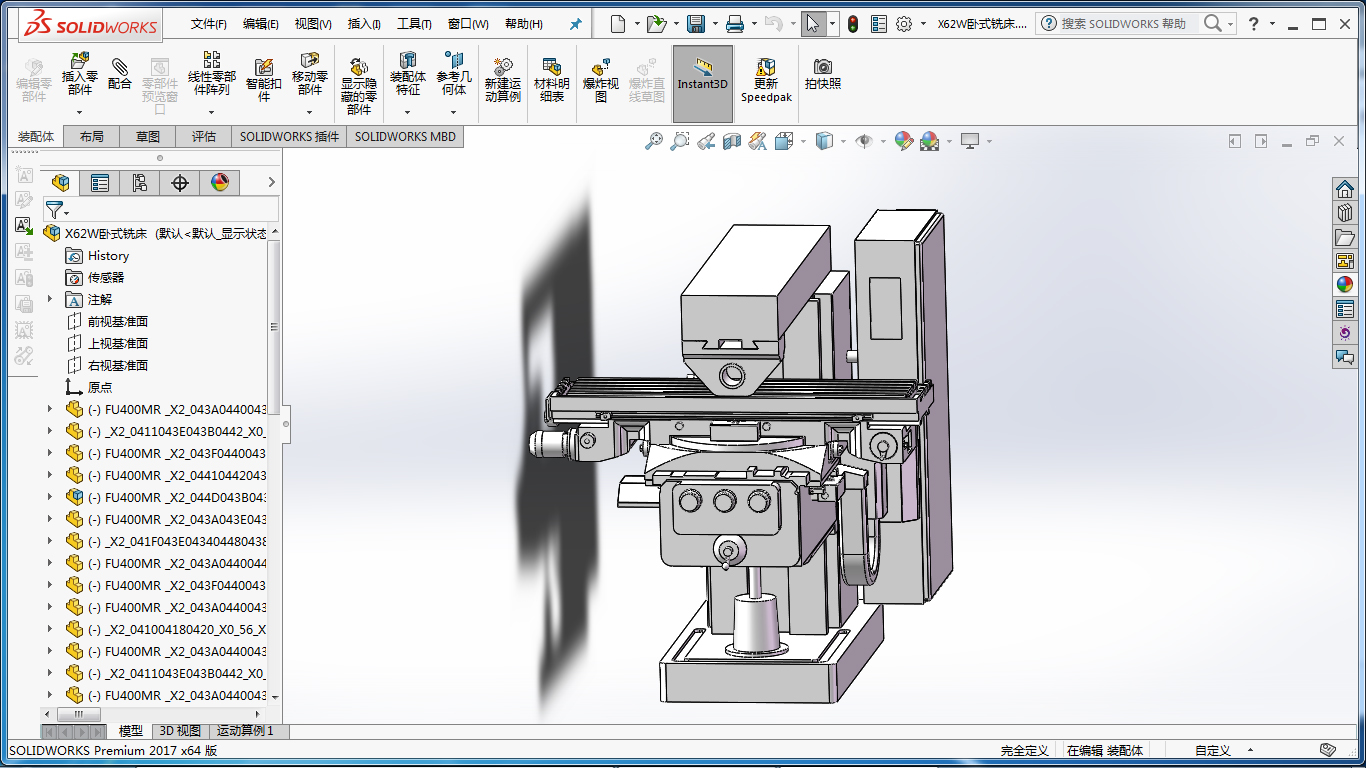Expand the 注解 tree node
This screenshot has height=768, width=1366.
pyautogui.click(x=50, y=299)
